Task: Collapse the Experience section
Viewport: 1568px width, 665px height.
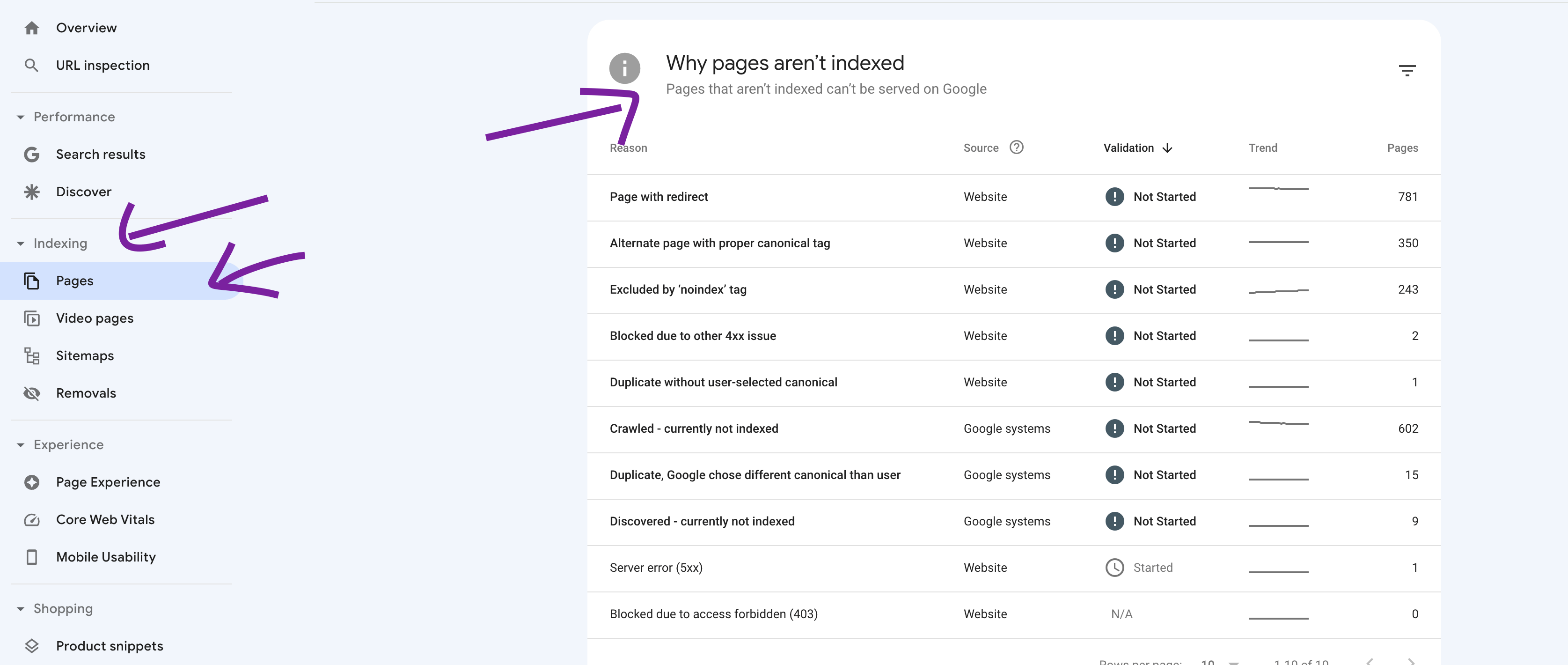Action: point(21,445)
